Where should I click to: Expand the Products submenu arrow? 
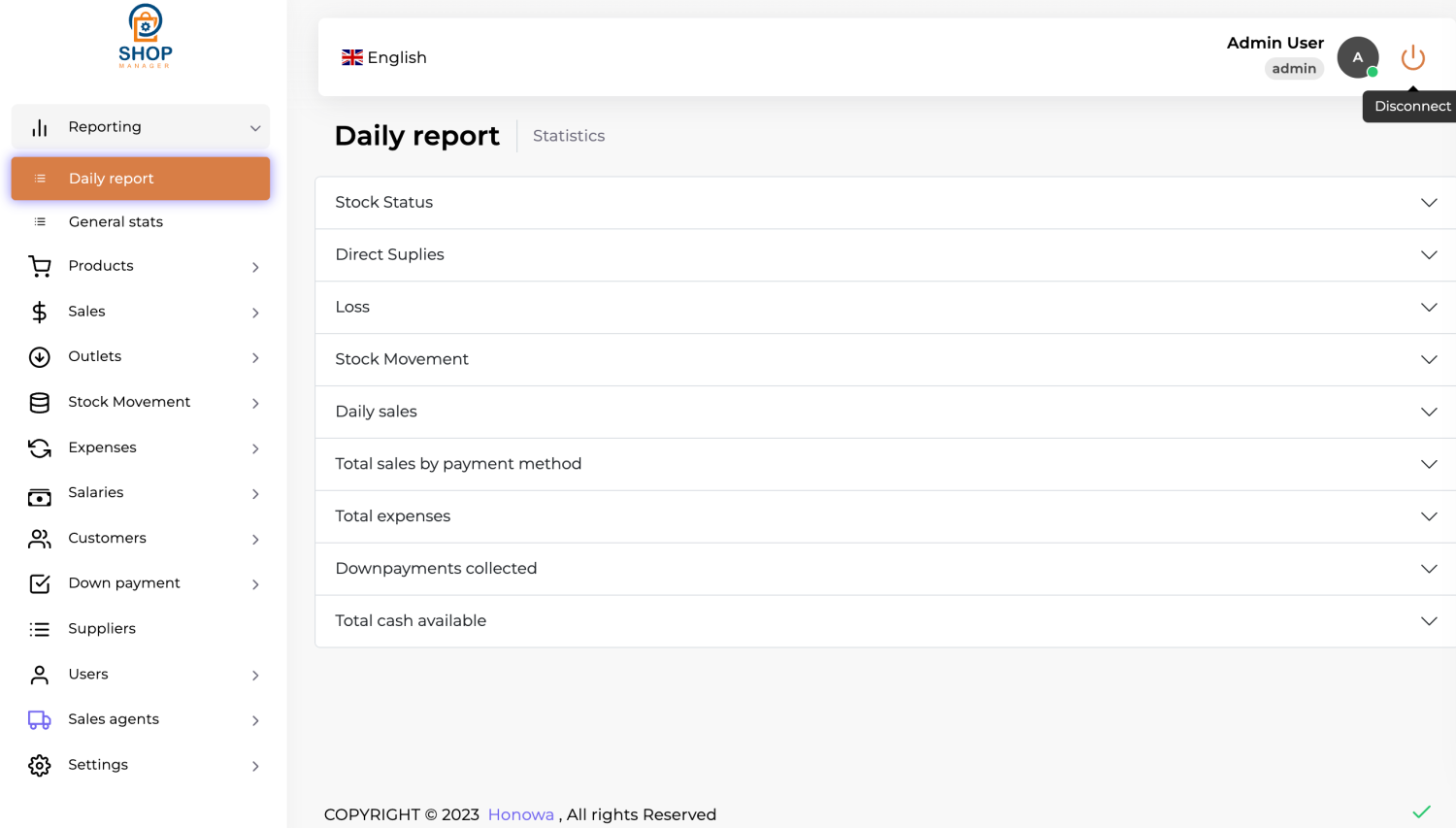[x=255, y=267]
